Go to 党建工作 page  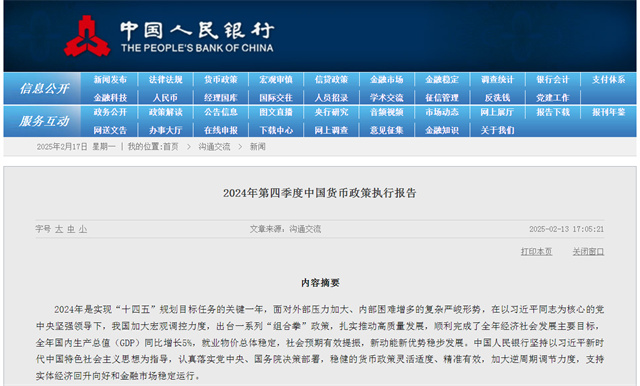[x=553, y=98]
